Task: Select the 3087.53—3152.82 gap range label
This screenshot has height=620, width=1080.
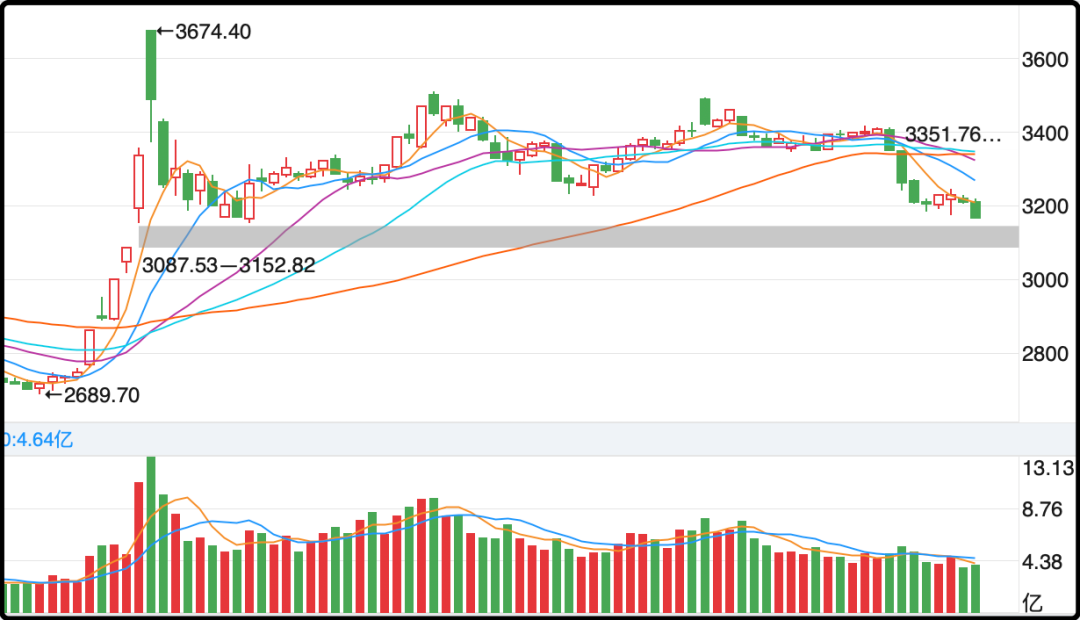Action: (x=229, y=266)
